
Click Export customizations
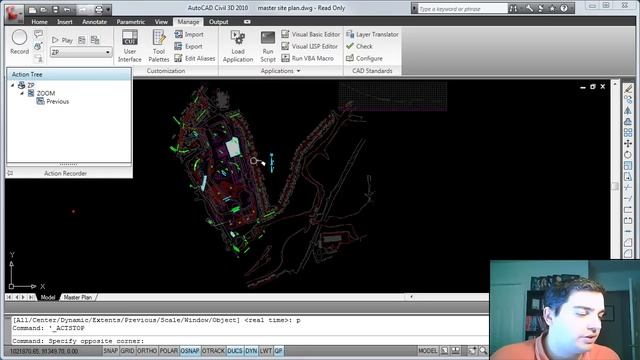click(189, 46)
